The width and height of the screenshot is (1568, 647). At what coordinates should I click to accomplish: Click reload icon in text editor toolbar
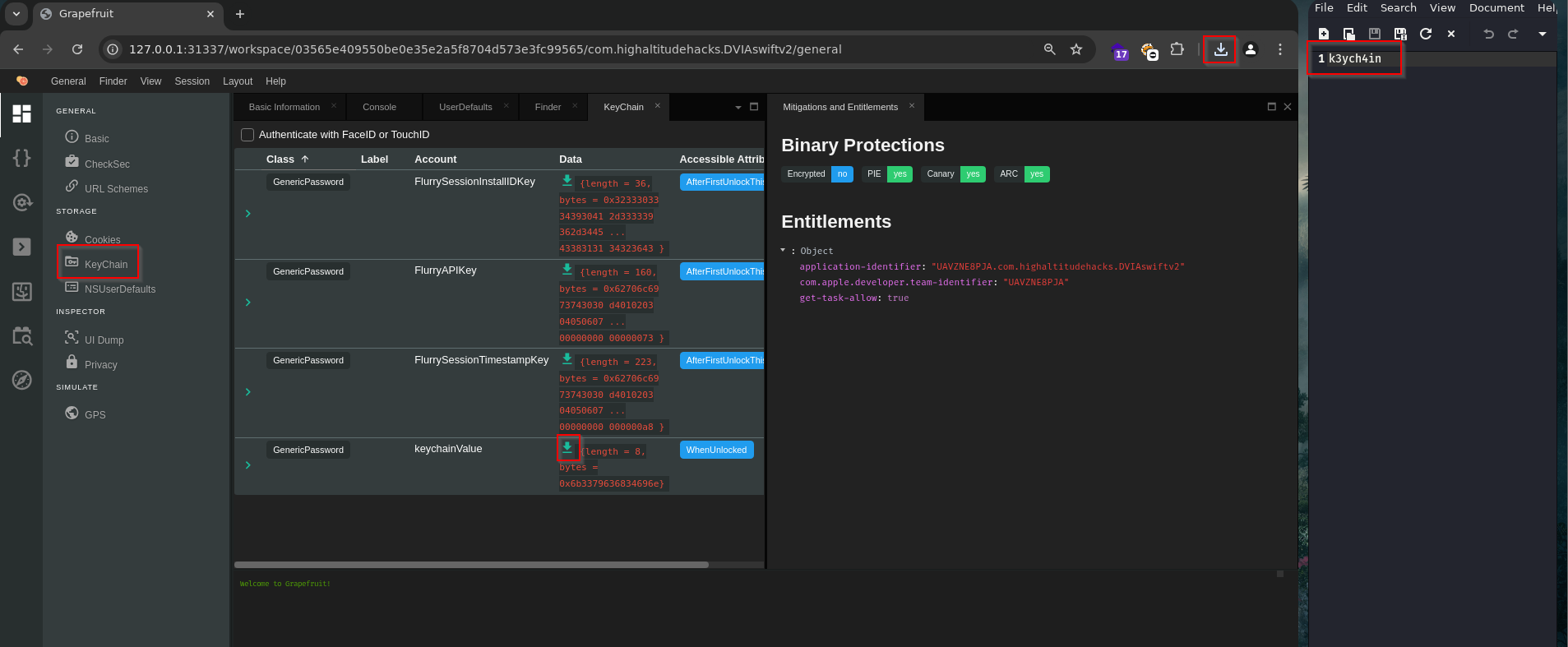coord(1426,34)
